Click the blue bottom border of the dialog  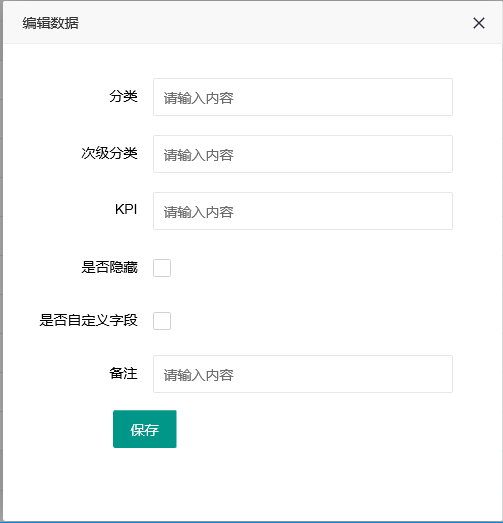click(253, 522)
